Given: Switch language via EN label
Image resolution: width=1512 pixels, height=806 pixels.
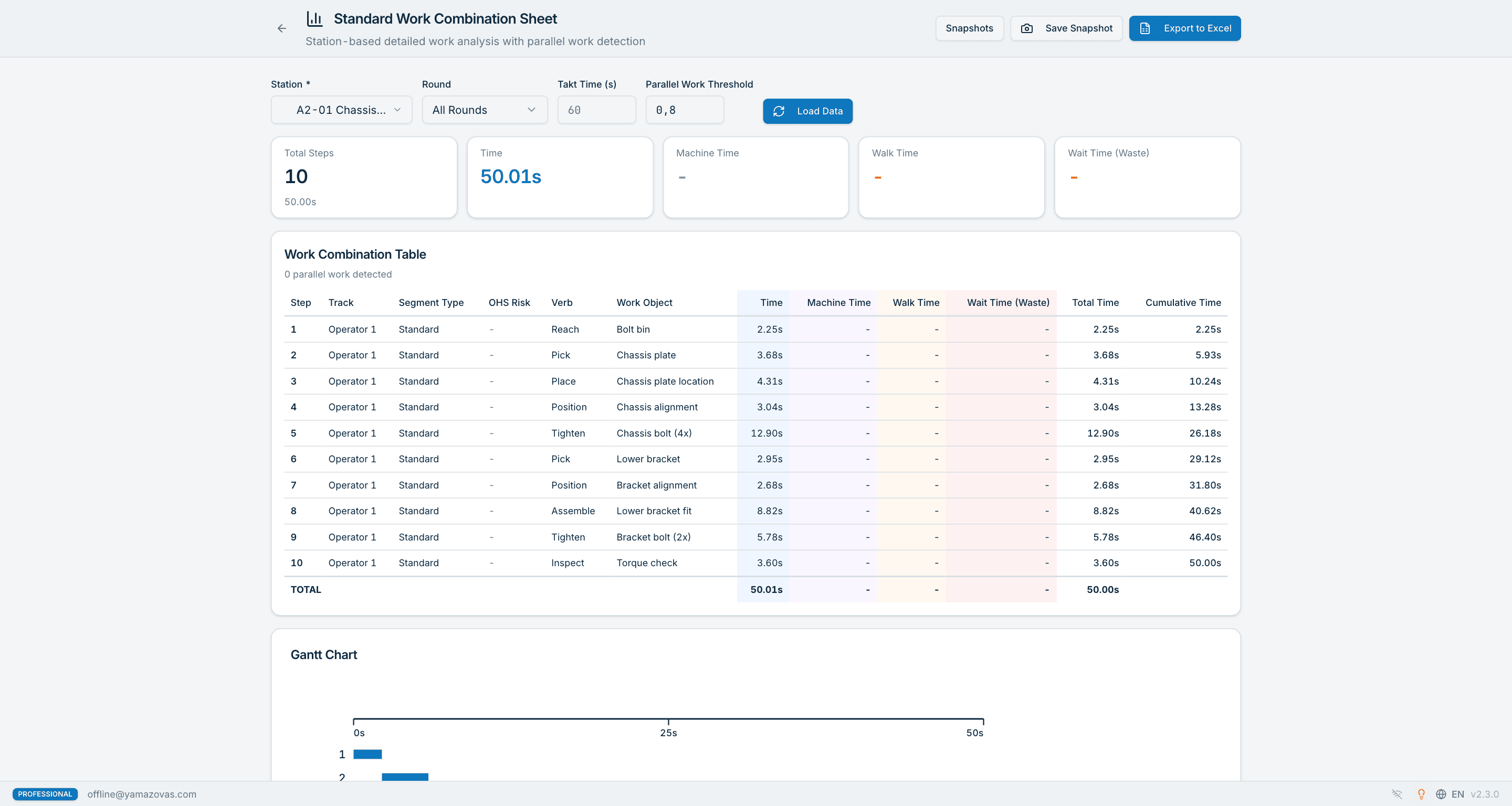Looking at the screenshot, I should click(x=1457, y=794).
